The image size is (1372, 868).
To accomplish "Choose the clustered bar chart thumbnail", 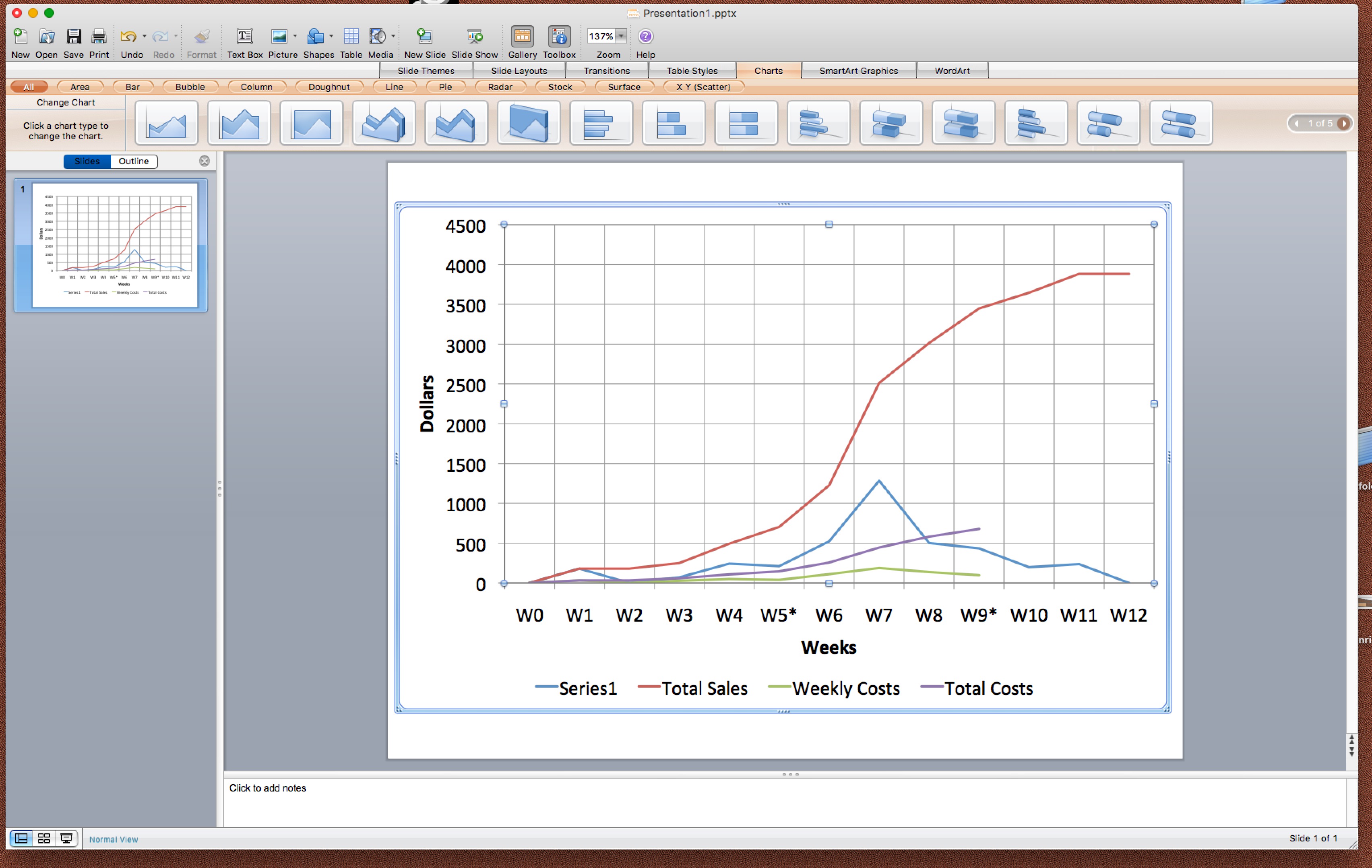I will point(601,123).
